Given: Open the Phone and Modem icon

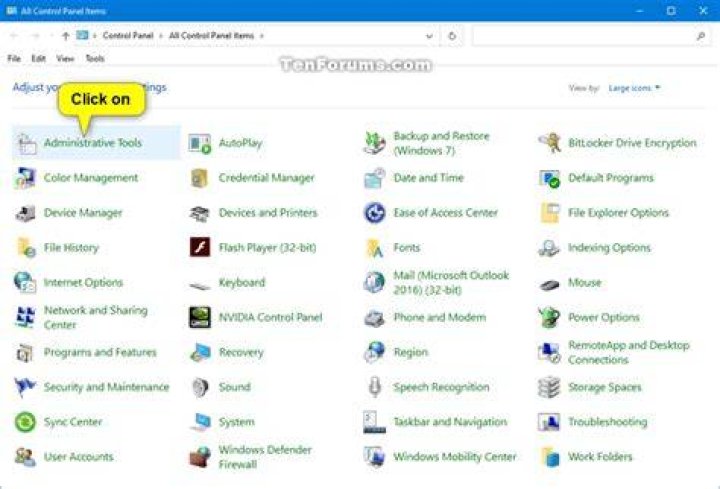Looking at the screenshot, I should click(375, 318).
